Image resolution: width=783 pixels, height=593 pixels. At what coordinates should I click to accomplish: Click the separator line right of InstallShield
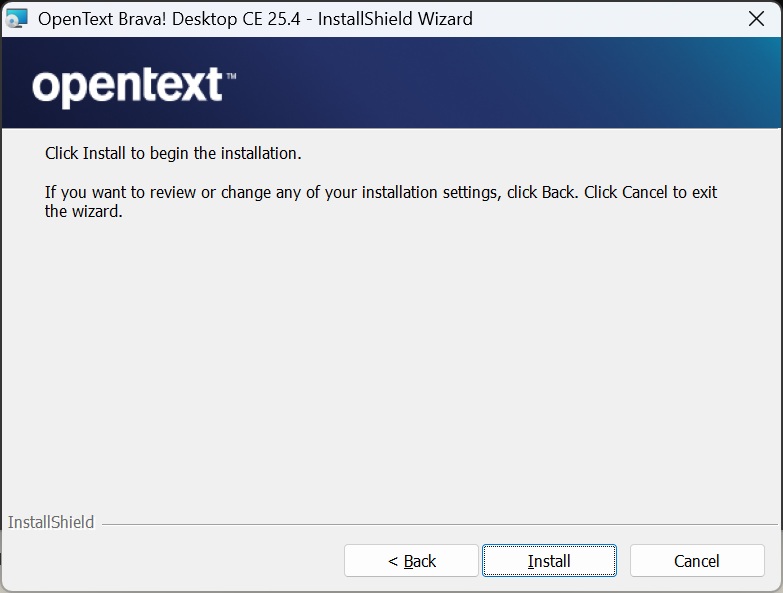(x=440, y=523)
